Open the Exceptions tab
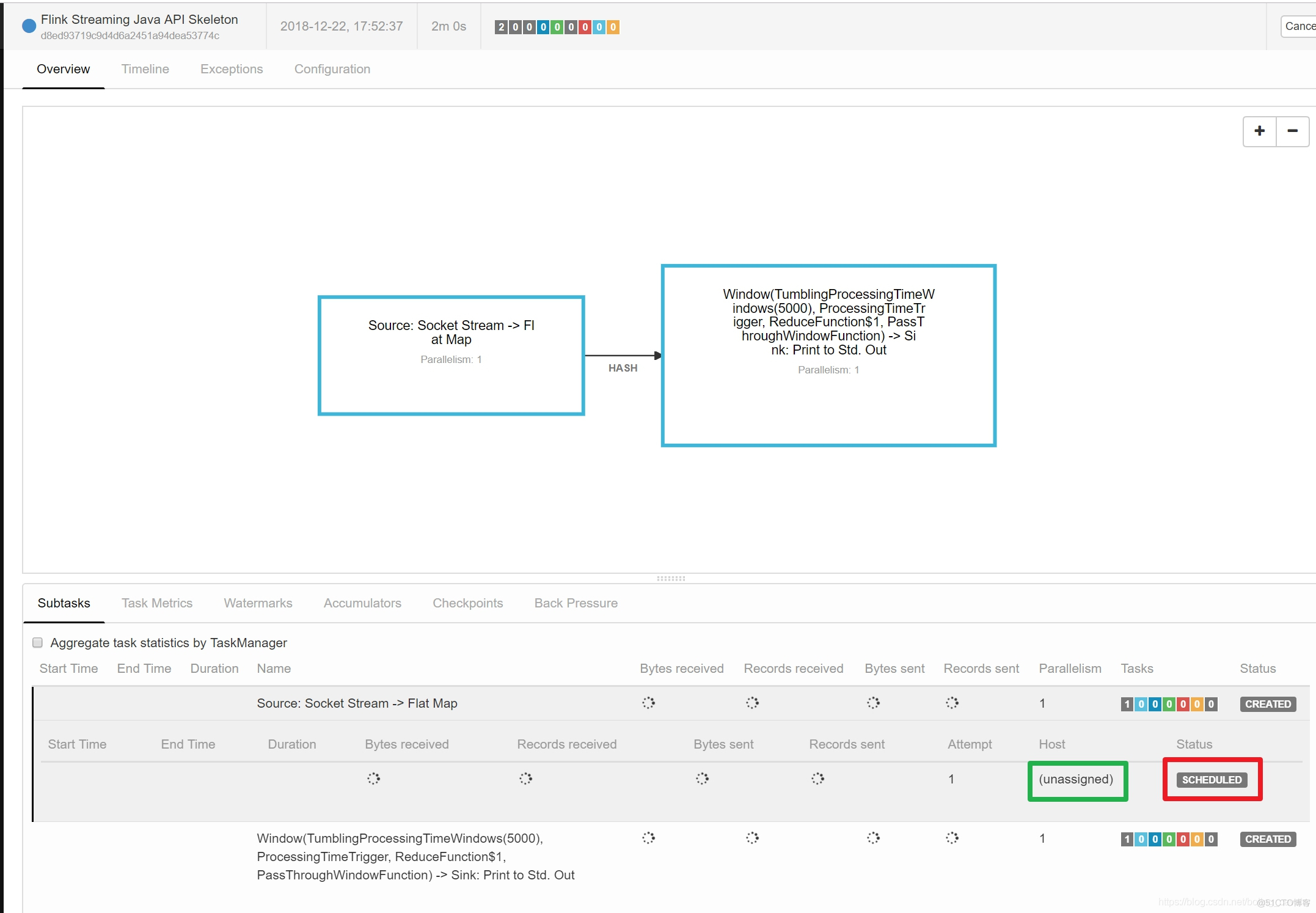The image size is (1316, 913). click(x=230, y=69)
